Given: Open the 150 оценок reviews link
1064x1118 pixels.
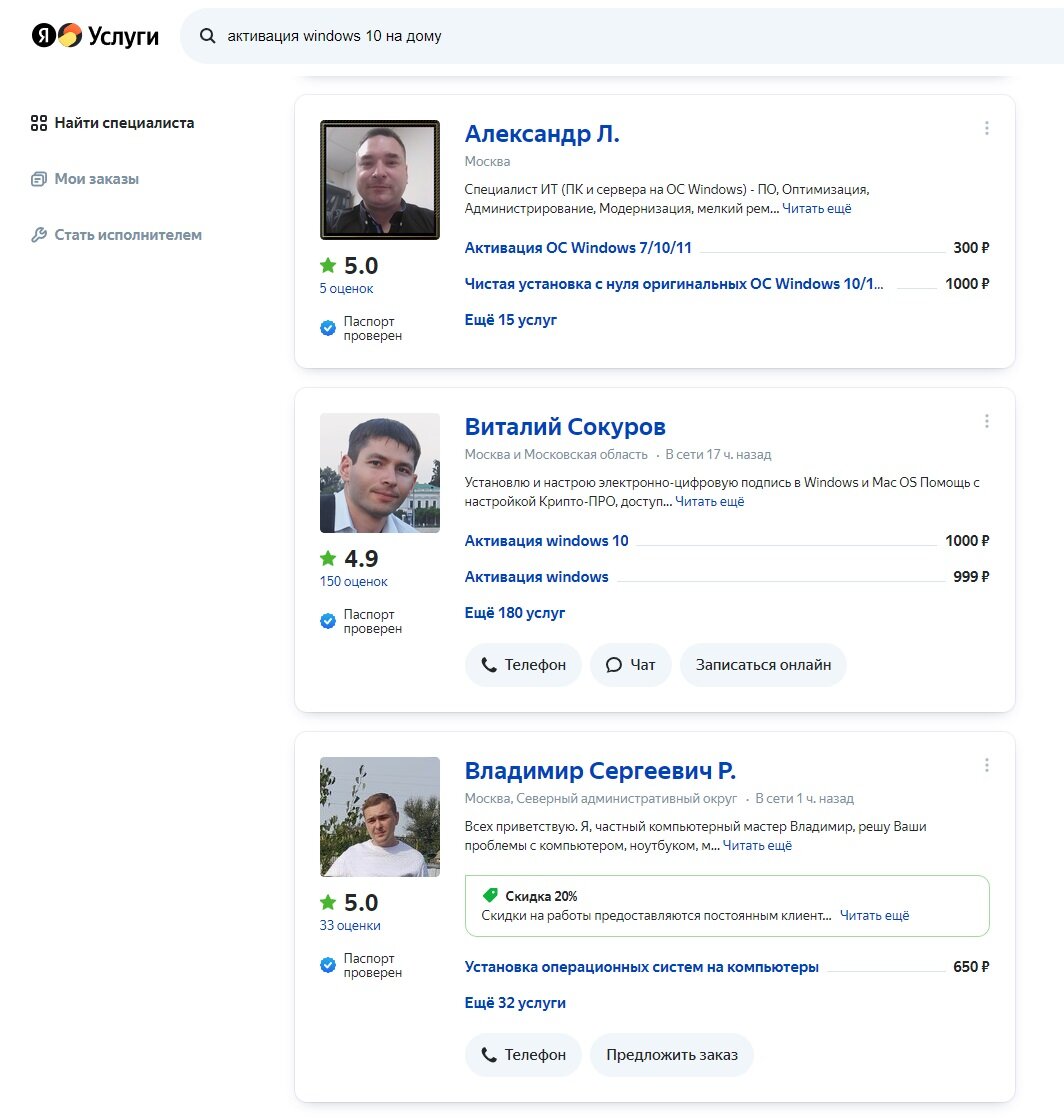Looking at the screenshot, I should (x=354, y=582).
